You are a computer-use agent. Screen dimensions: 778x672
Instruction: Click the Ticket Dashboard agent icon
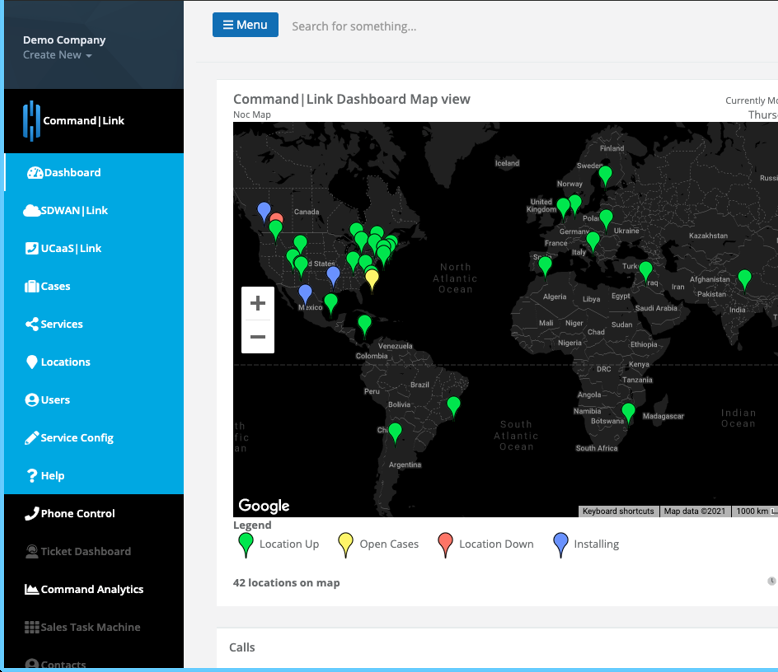32,551
